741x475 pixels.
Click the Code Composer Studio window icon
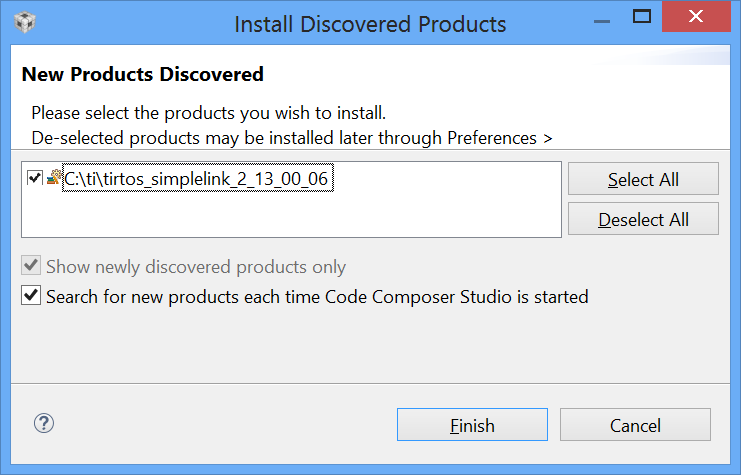point(27,22)
